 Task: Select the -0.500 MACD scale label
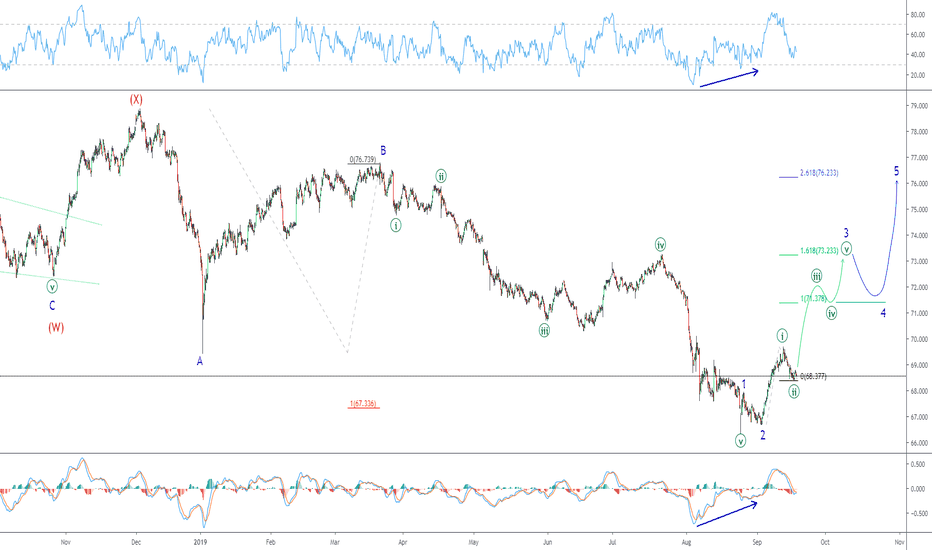(x=917, y=513)
